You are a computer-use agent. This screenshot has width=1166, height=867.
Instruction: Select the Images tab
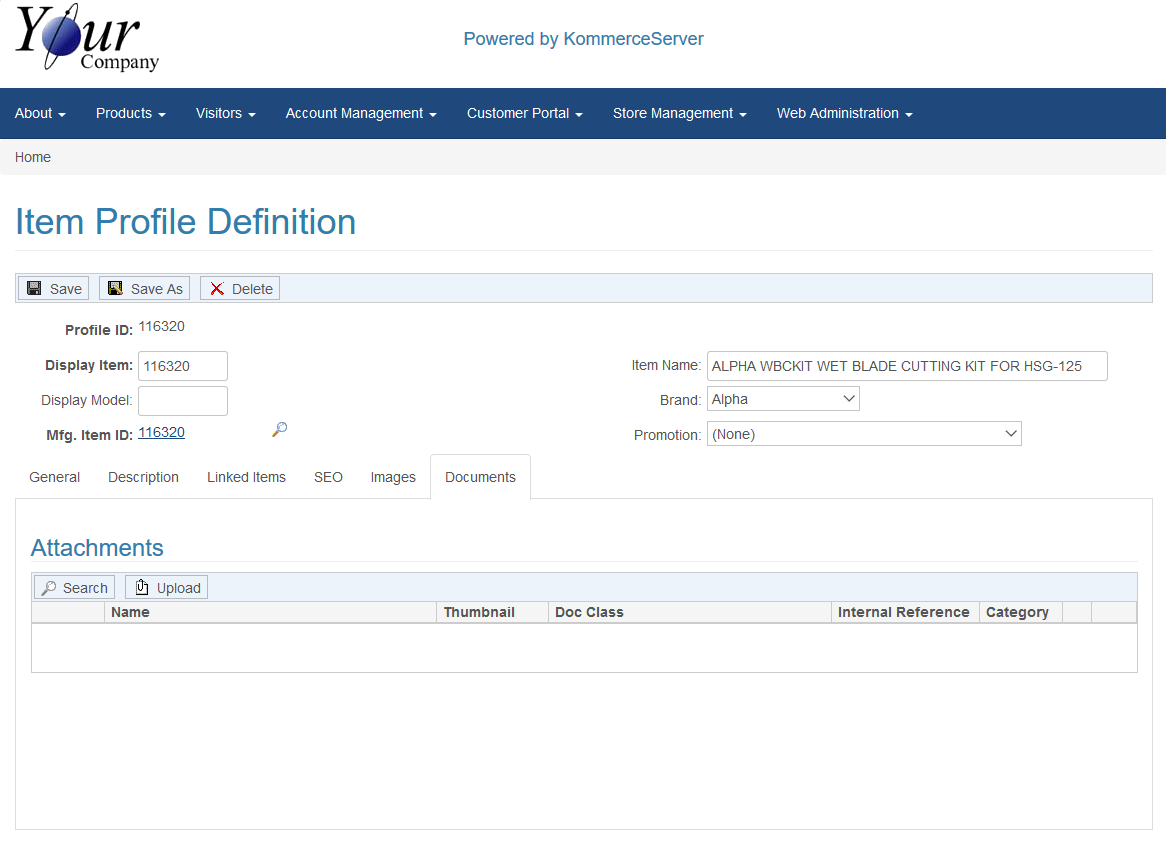click(393, 478)
